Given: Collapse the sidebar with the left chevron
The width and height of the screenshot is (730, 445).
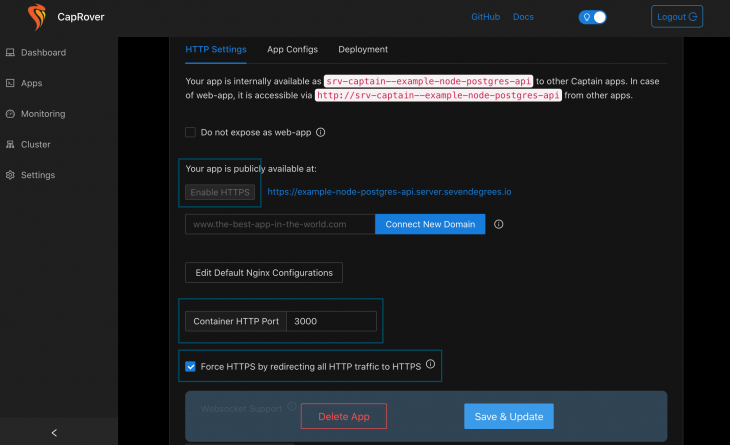Looking at the screenshot, I should click(x=54, y=433).
